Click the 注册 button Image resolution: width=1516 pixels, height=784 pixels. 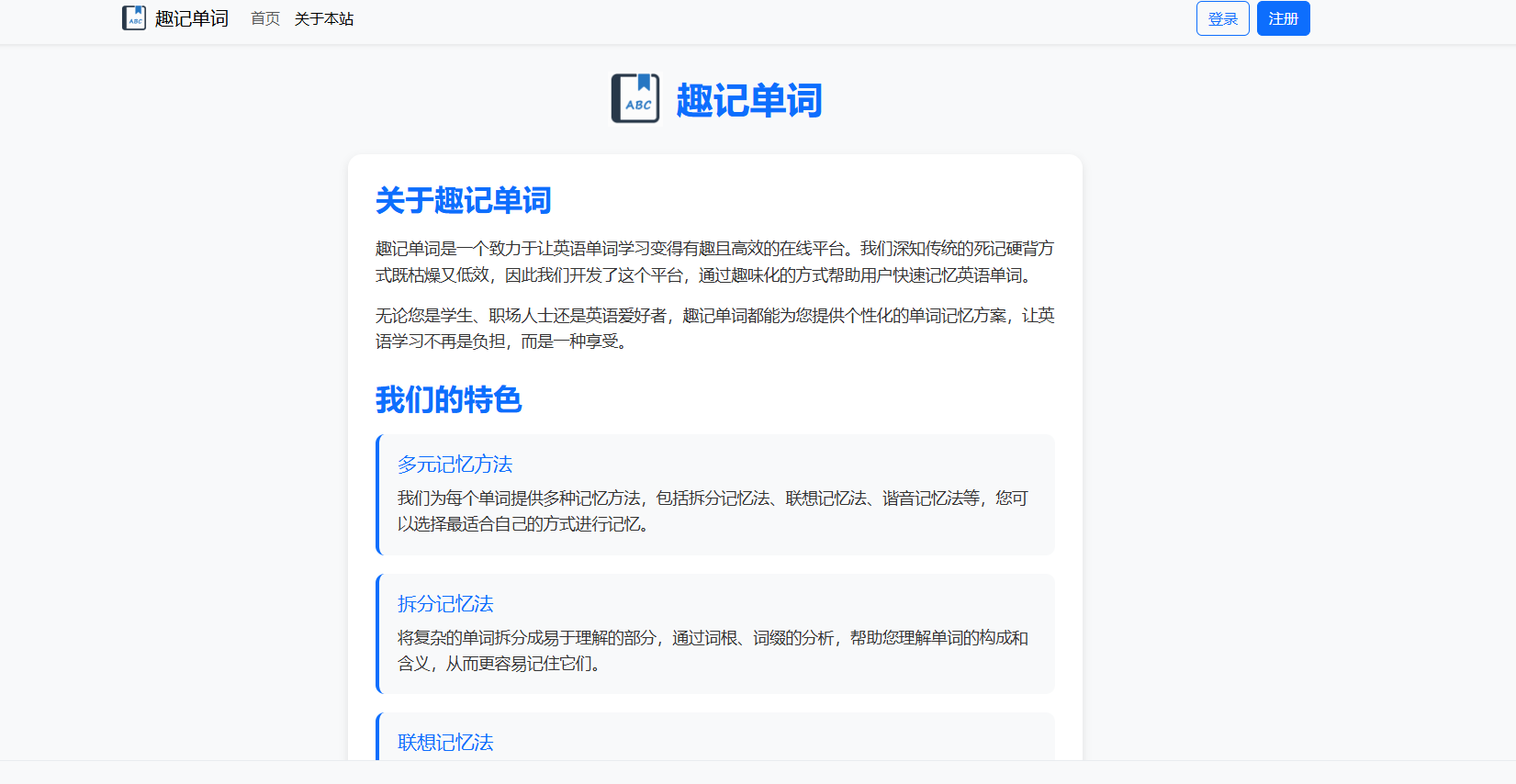1284,18
